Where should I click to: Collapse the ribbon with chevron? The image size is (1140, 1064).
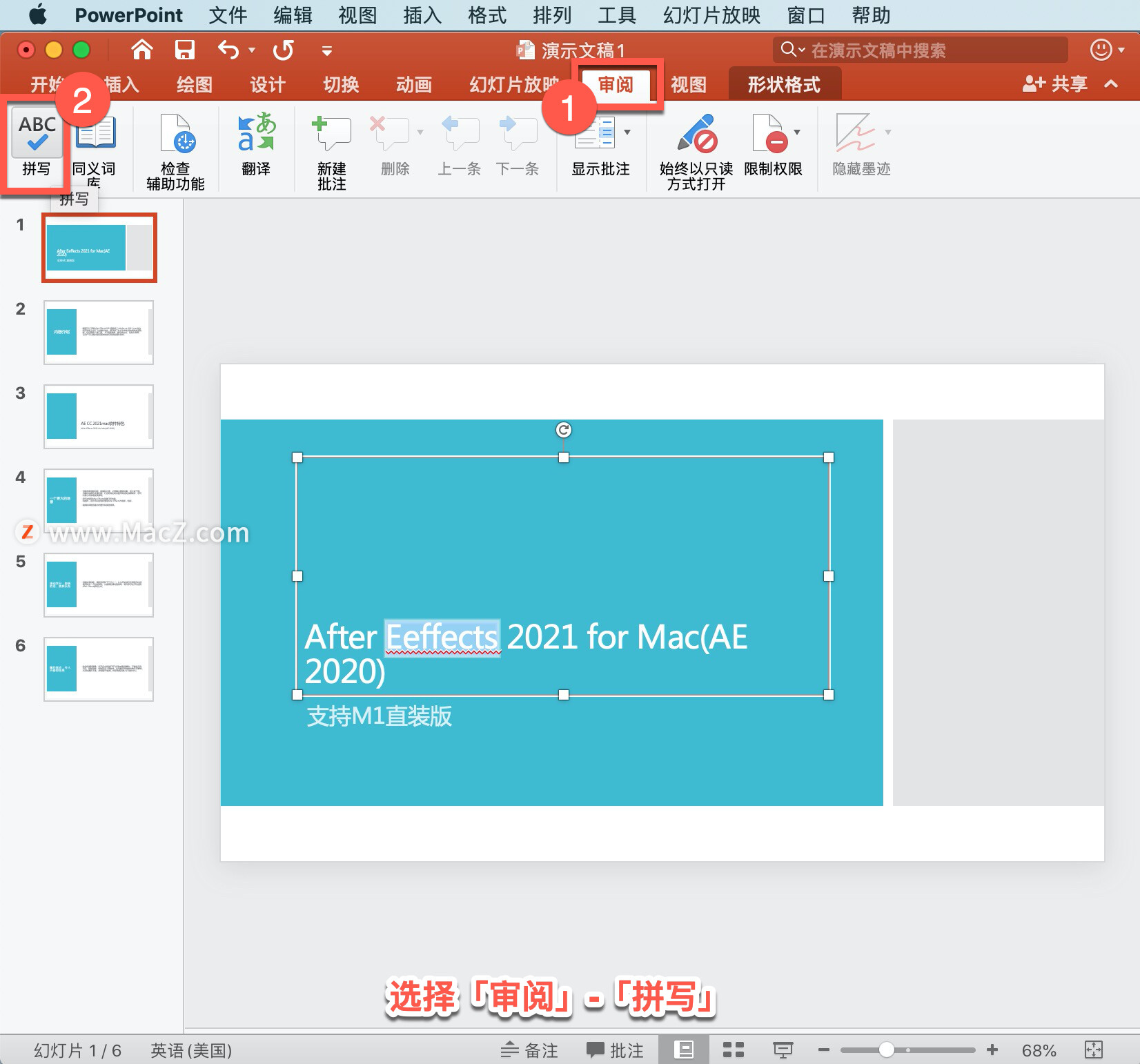point(1111,84)
